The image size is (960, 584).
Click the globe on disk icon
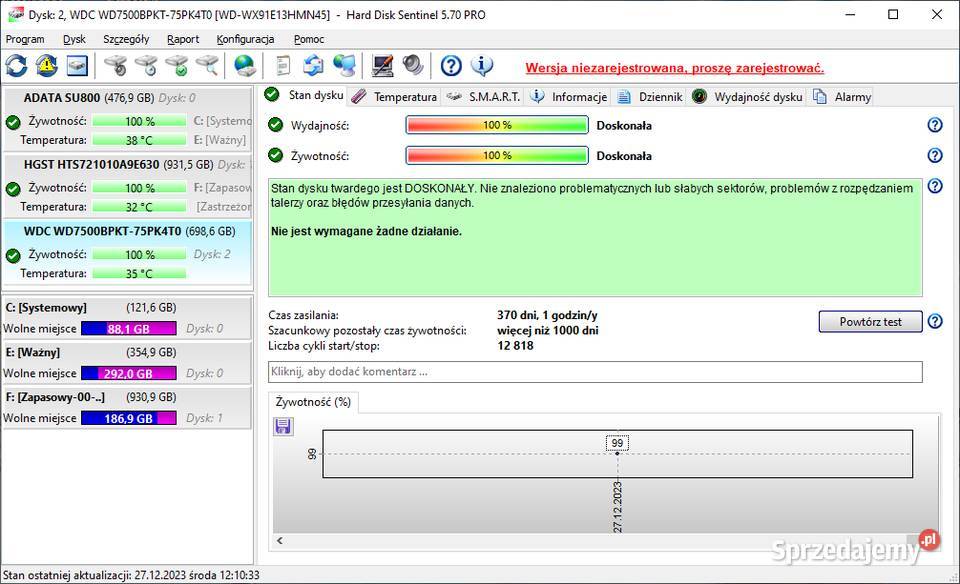(x=245, y=66)
